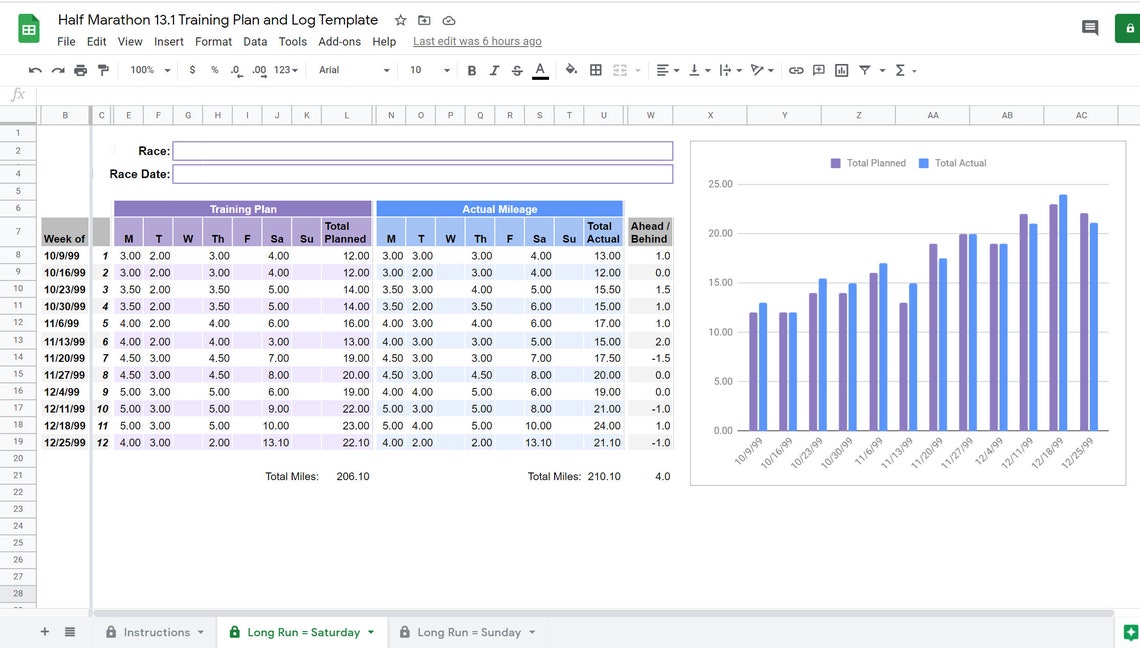Open the Insert chart tool
The height and width of the screenshot is (648, 1140).
click(x=840, y=70)
